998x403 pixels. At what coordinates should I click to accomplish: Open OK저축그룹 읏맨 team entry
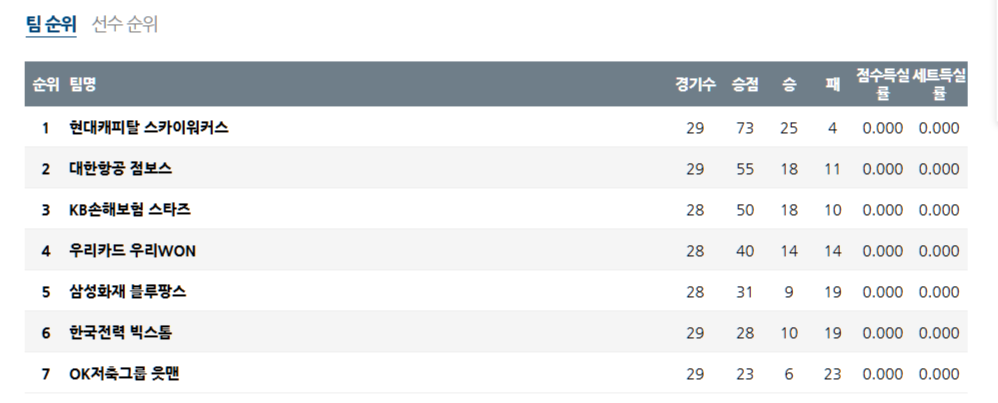click(124, 374)
